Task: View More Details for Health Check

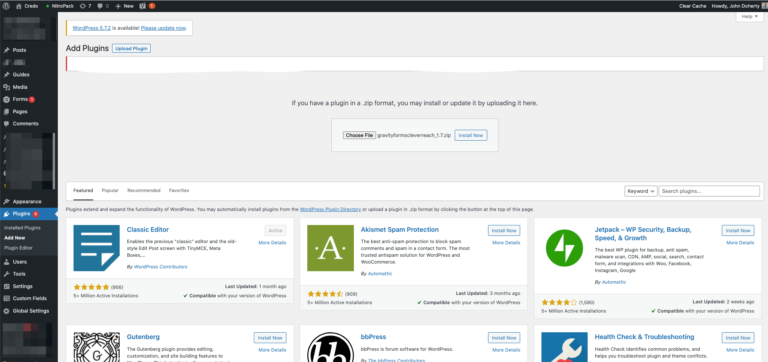Action: tap(740, 350)
